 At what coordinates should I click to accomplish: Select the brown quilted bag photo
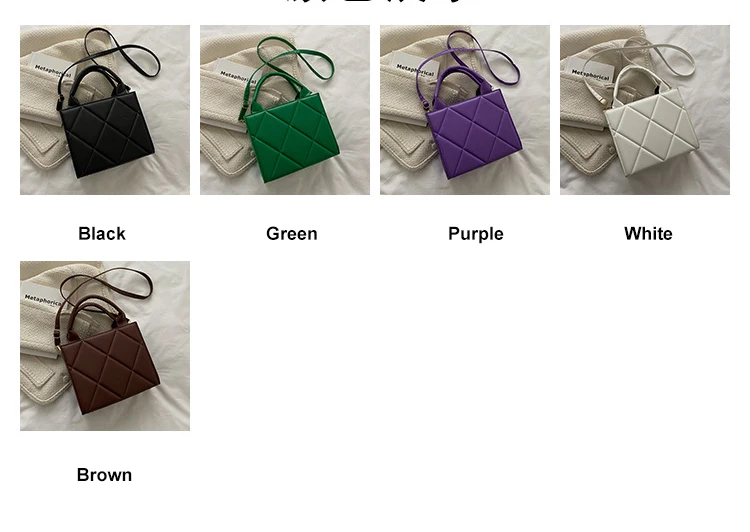(105, 346)
